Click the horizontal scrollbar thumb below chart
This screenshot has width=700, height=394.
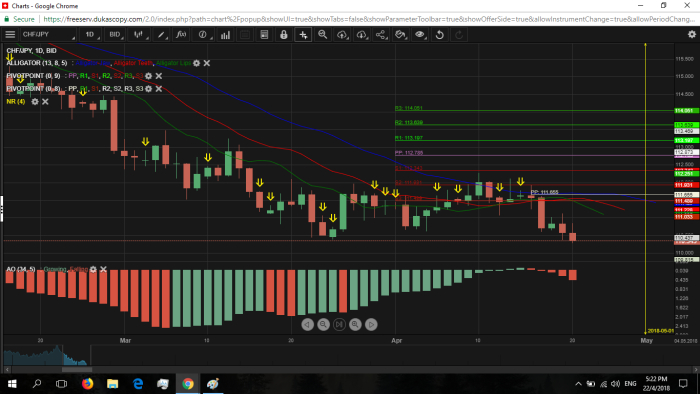[77, 369]
